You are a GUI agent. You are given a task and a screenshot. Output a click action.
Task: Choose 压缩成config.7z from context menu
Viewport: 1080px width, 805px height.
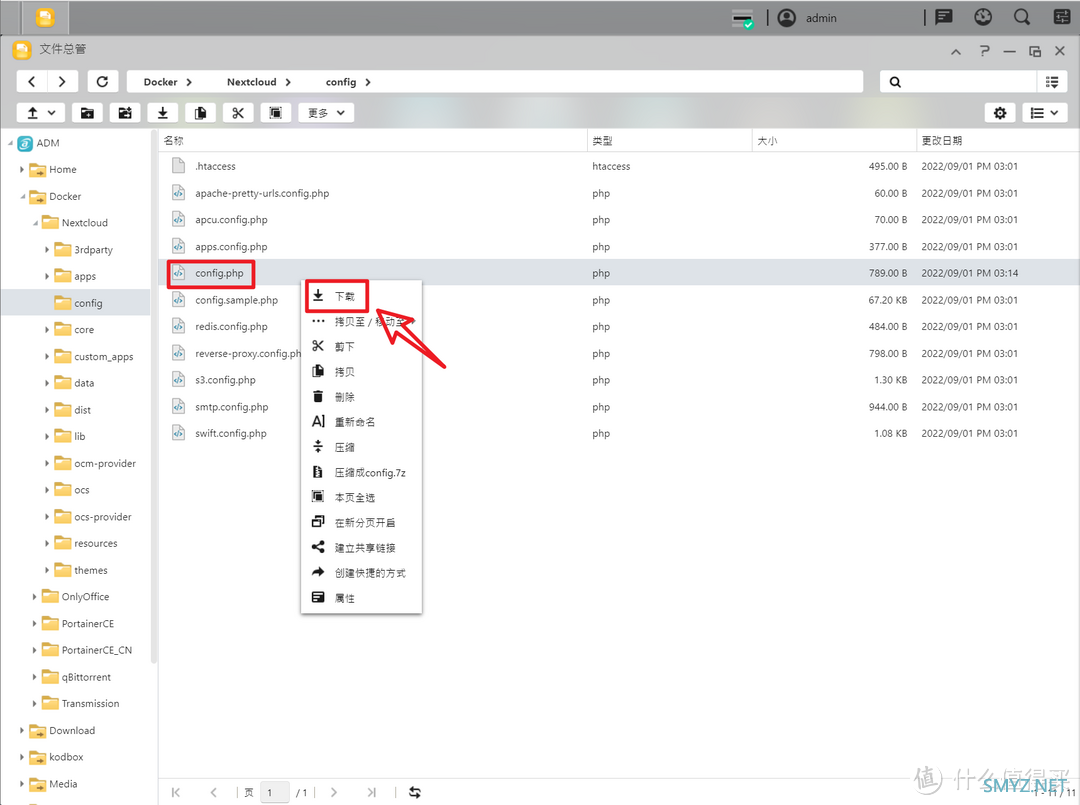(x=361, y=472)
